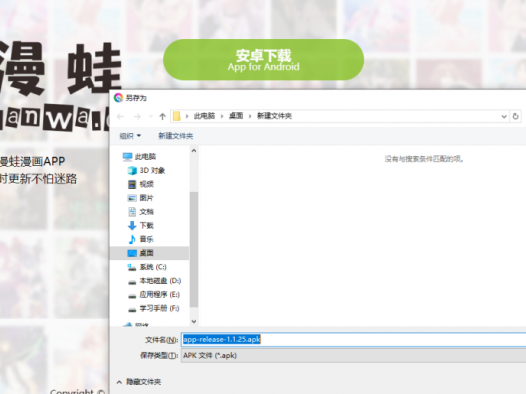Screen dimensions: 526x394
Task: Select 图片 folder in the sidebar
Action: coord(141,198)
